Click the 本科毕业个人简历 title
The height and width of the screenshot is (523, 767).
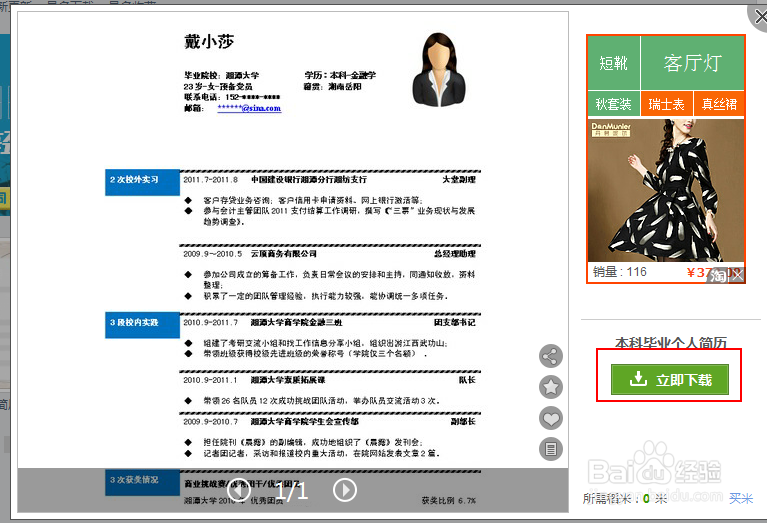pos(671,343)
